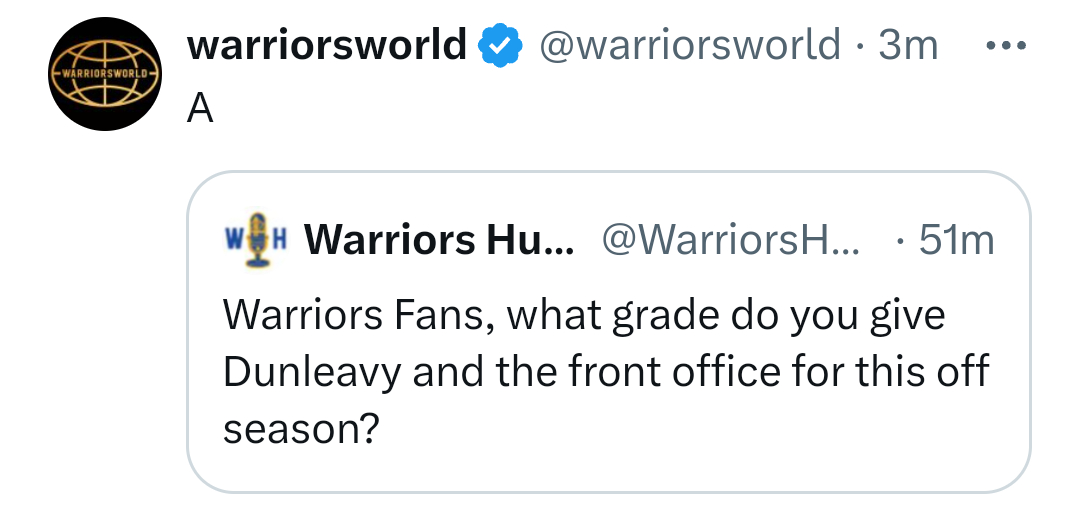
Task: Click the WARRIORSWORLD banner text in the avatar
Action: [105, 74]
